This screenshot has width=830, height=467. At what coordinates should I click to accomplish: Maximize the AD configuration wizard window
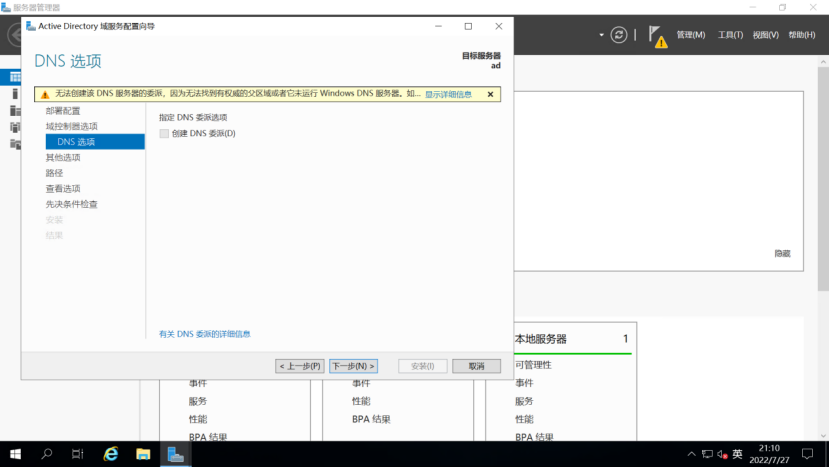(x=468, y=26)
